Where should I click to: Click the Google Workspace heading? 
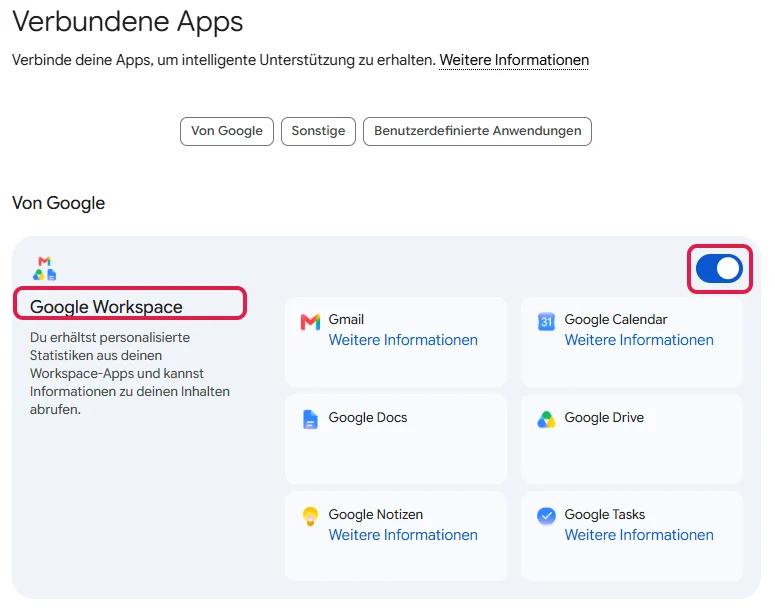(x=106, y=307)
